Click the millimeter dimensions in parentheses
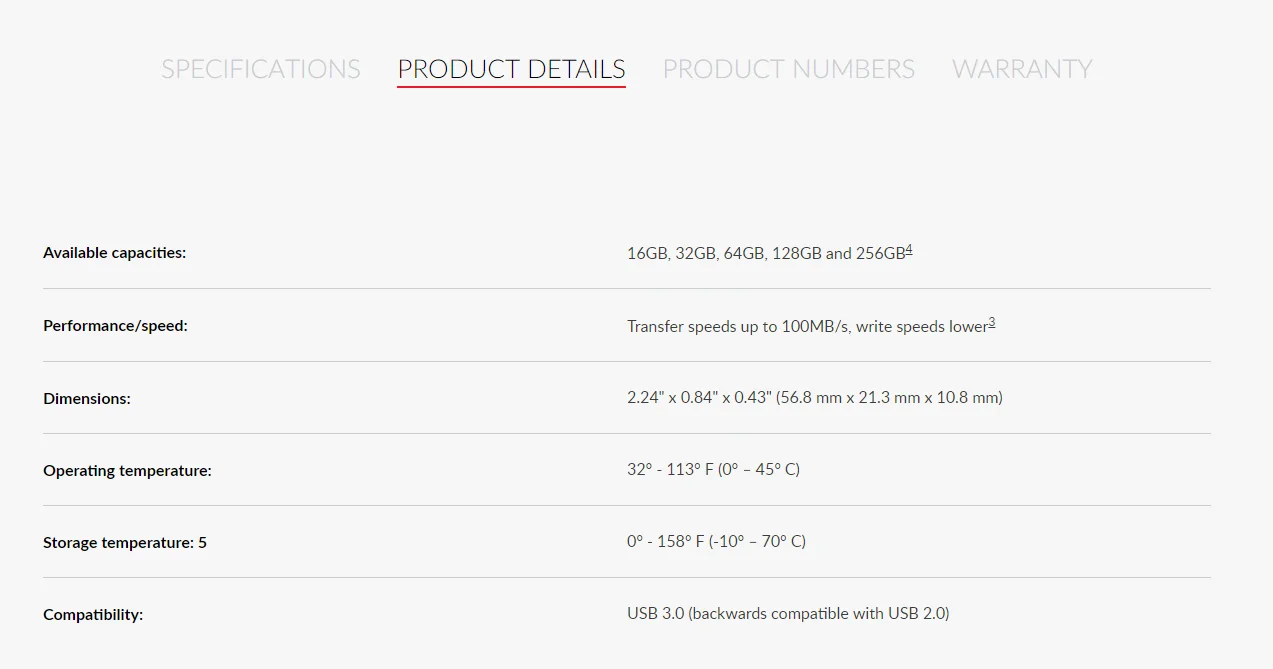The width and height of the screenshot is (1273, 669). [889, 398]
